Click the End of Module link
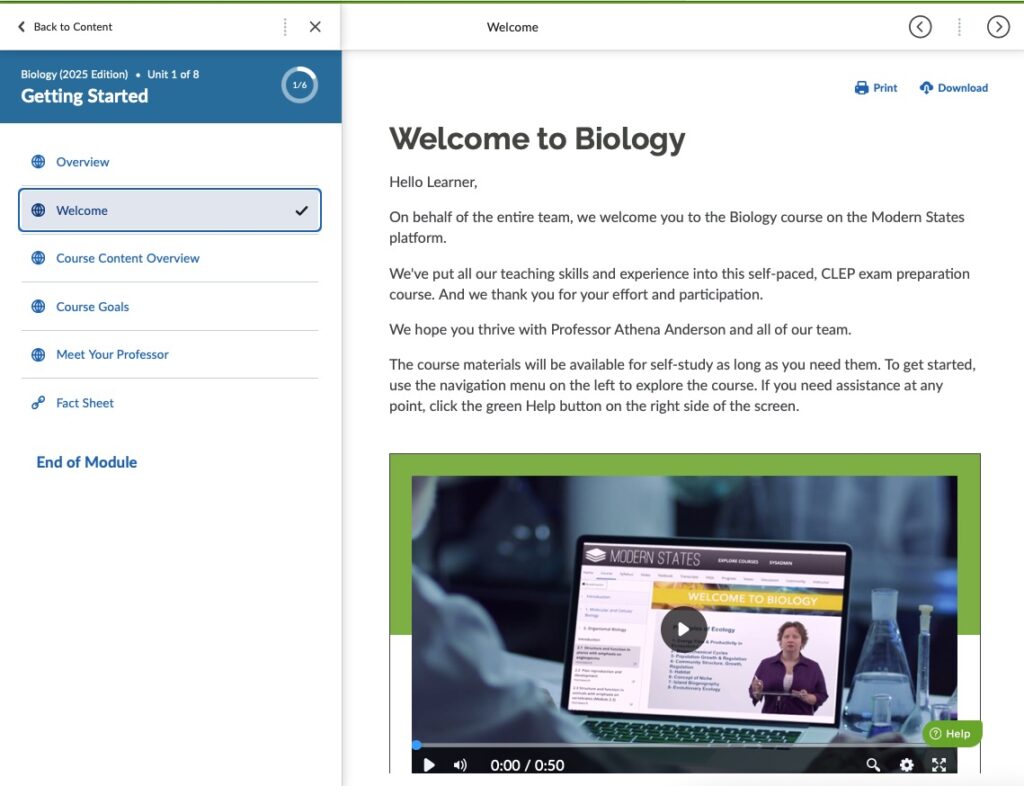Viewport: 1024px width, 786px height. click(x=85, y=462)
